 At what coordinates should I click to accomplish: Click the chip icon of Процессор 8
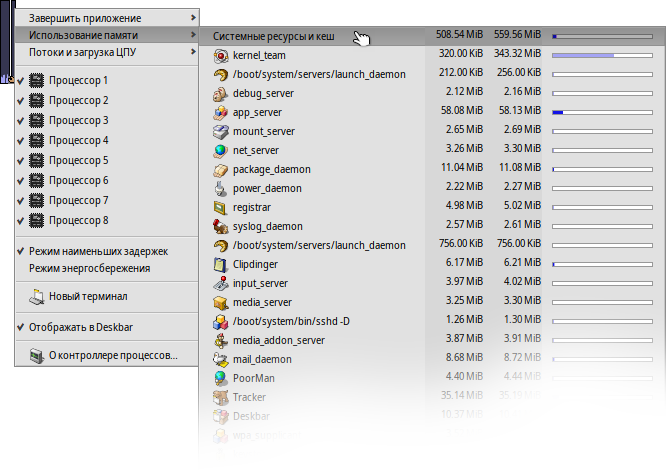pyautogui.click(x=37, y=220)
